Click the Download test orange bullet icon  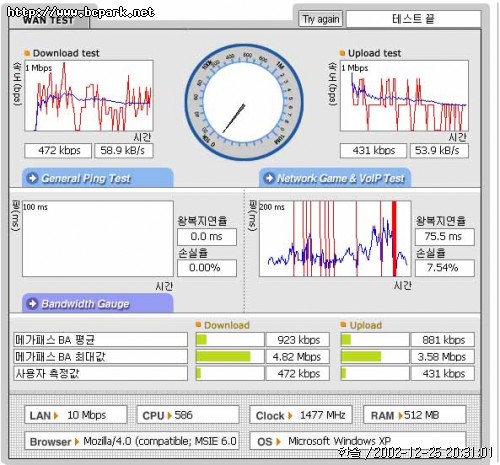click(27, 53)
